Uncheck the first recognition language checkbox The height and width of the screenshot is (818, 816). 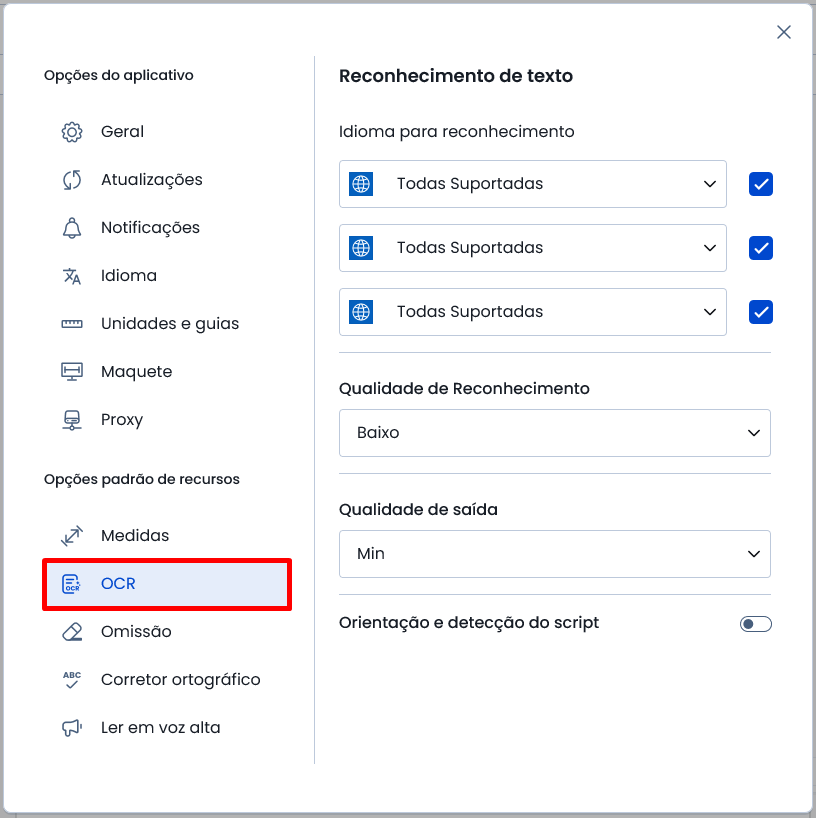click(761, 184)
